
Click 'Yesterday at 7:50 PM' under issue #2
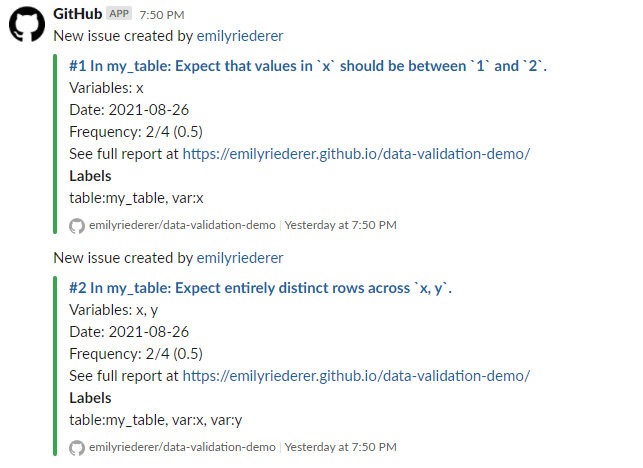pyautogui.click(x=340, y=447)
